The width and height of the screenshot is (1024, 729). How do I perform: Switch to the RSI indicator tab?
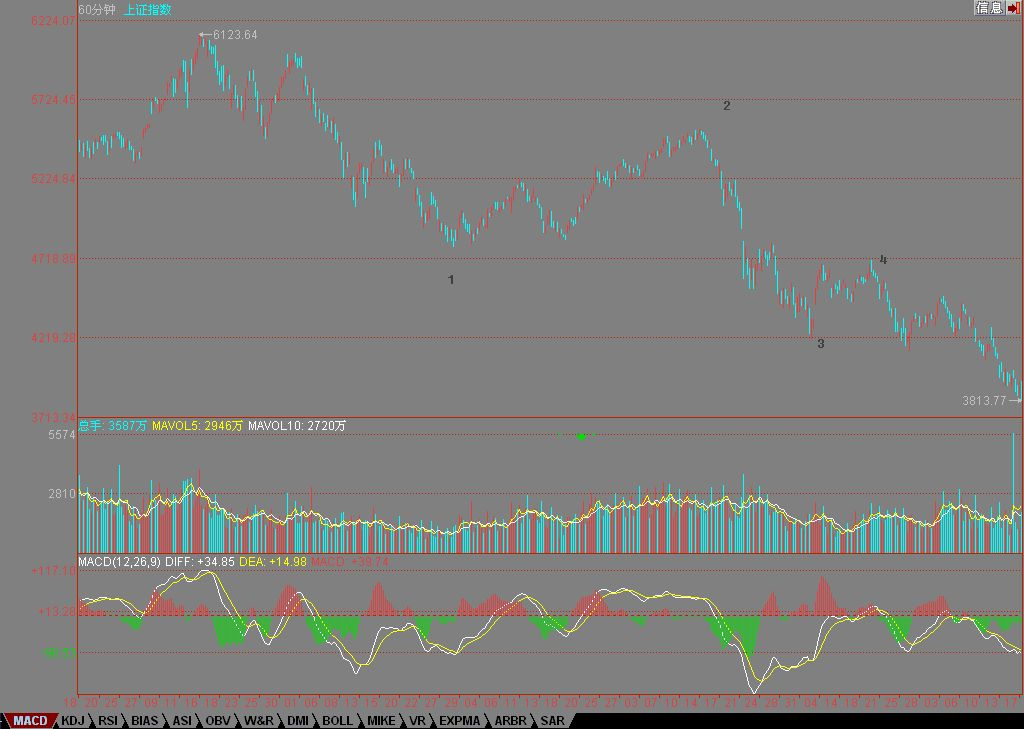point(108,721)
